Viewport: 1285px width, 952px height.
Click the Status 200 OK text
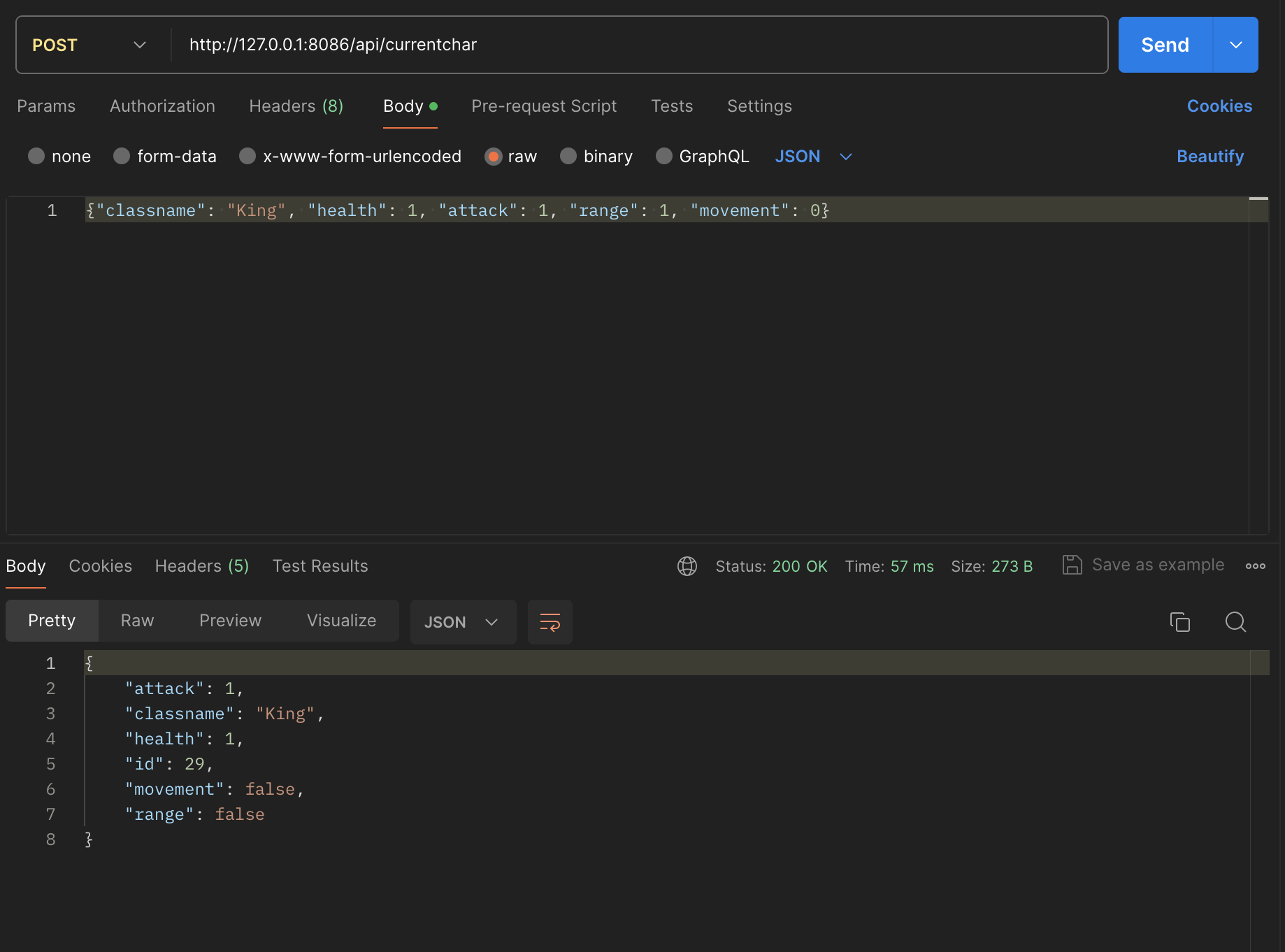point(771,566)
